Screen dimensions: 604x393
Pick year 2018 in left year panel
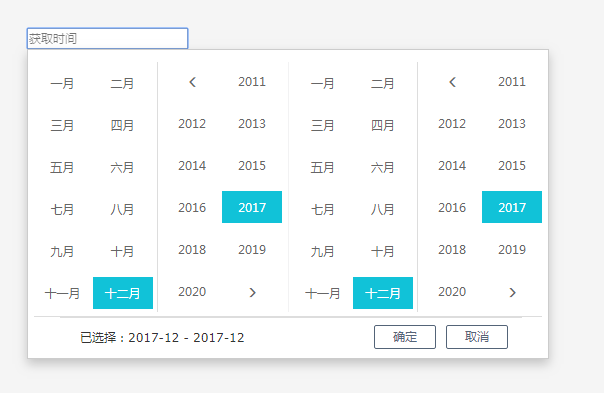(192, 250)
